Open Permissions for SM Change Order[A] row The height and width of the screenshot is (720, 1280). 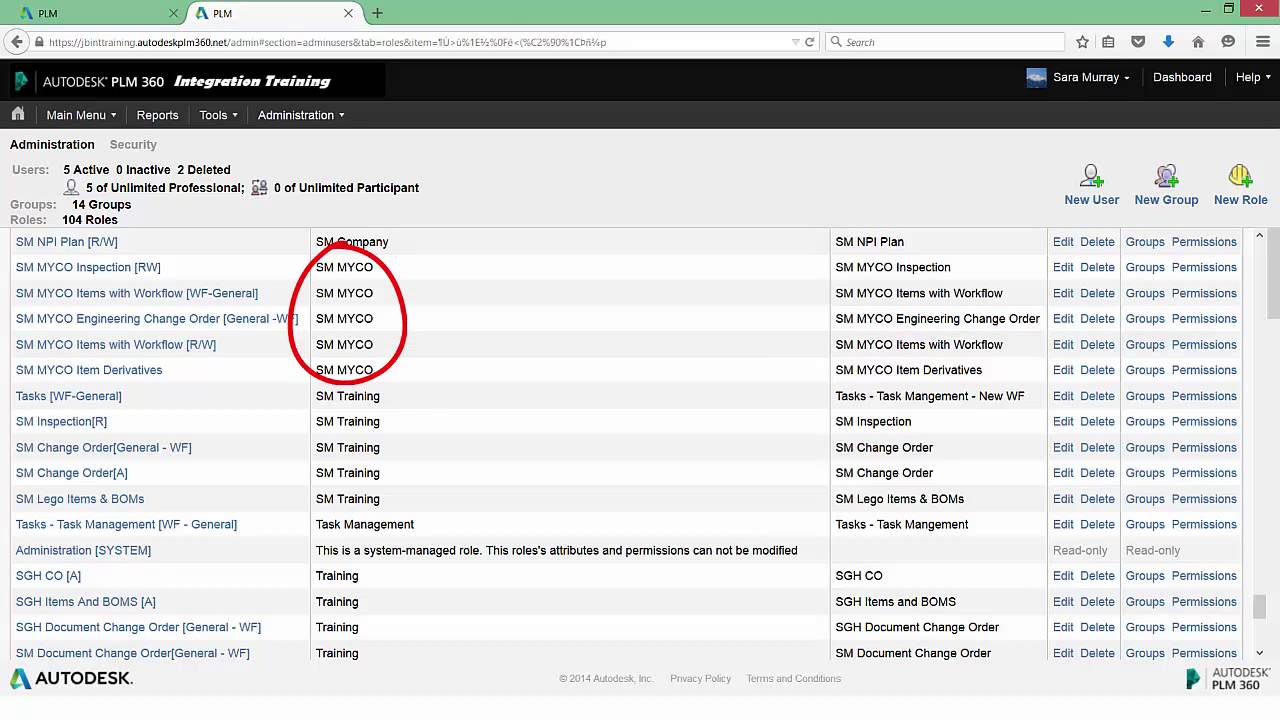coord(1204,473)
